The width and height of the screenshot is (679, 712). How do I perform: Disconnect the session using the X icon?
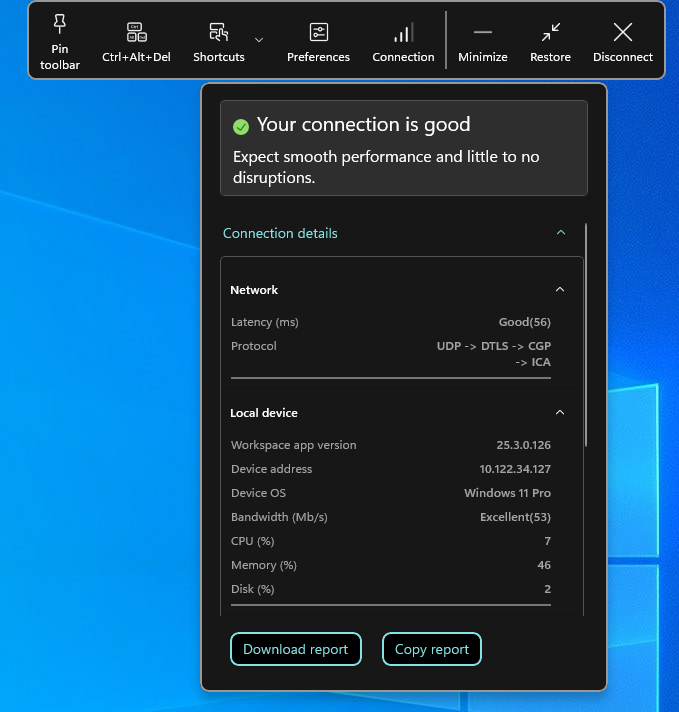[622, 32]
